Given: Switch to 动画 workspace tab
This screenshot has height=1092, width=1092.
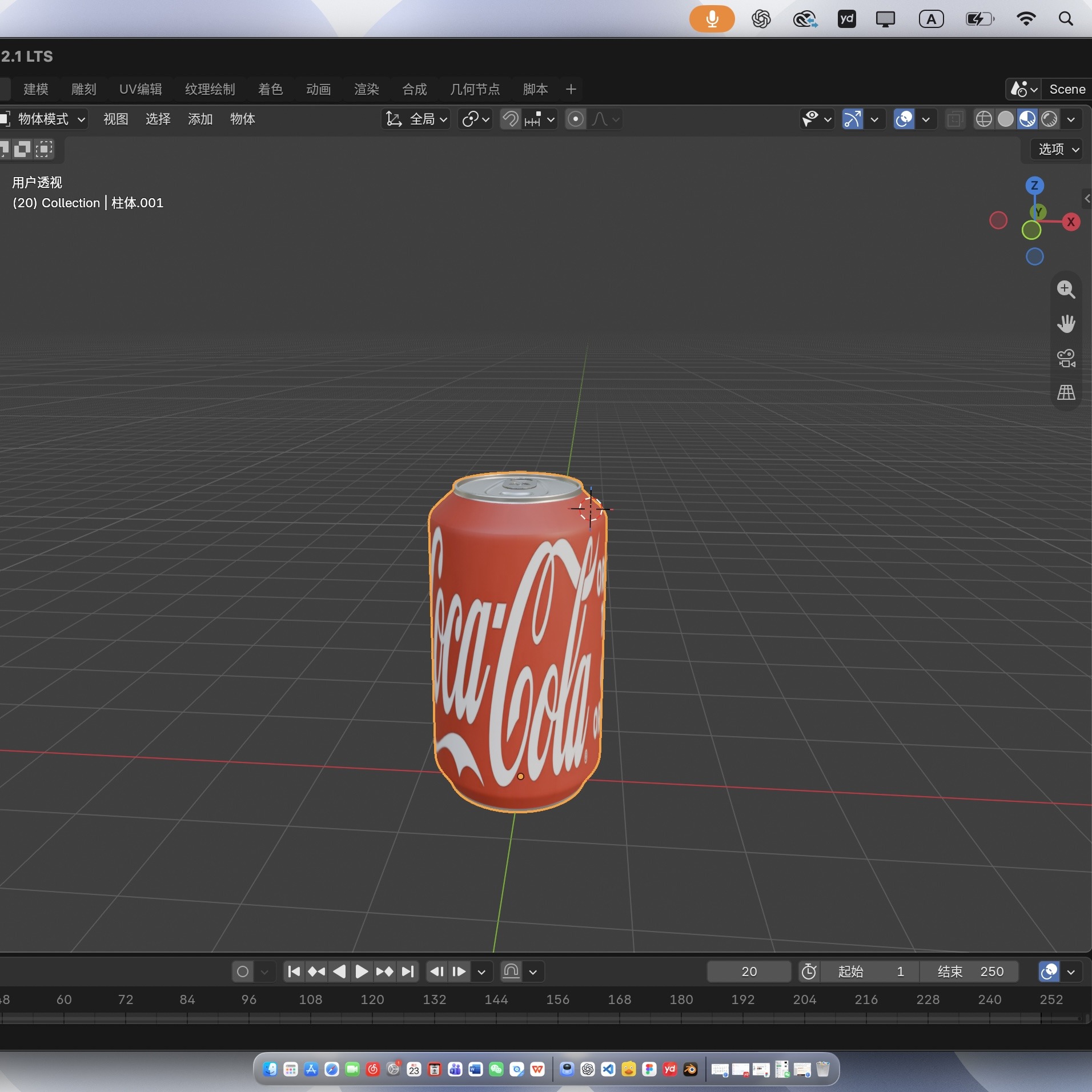Looking at the screenshot, I should (319, 89).
